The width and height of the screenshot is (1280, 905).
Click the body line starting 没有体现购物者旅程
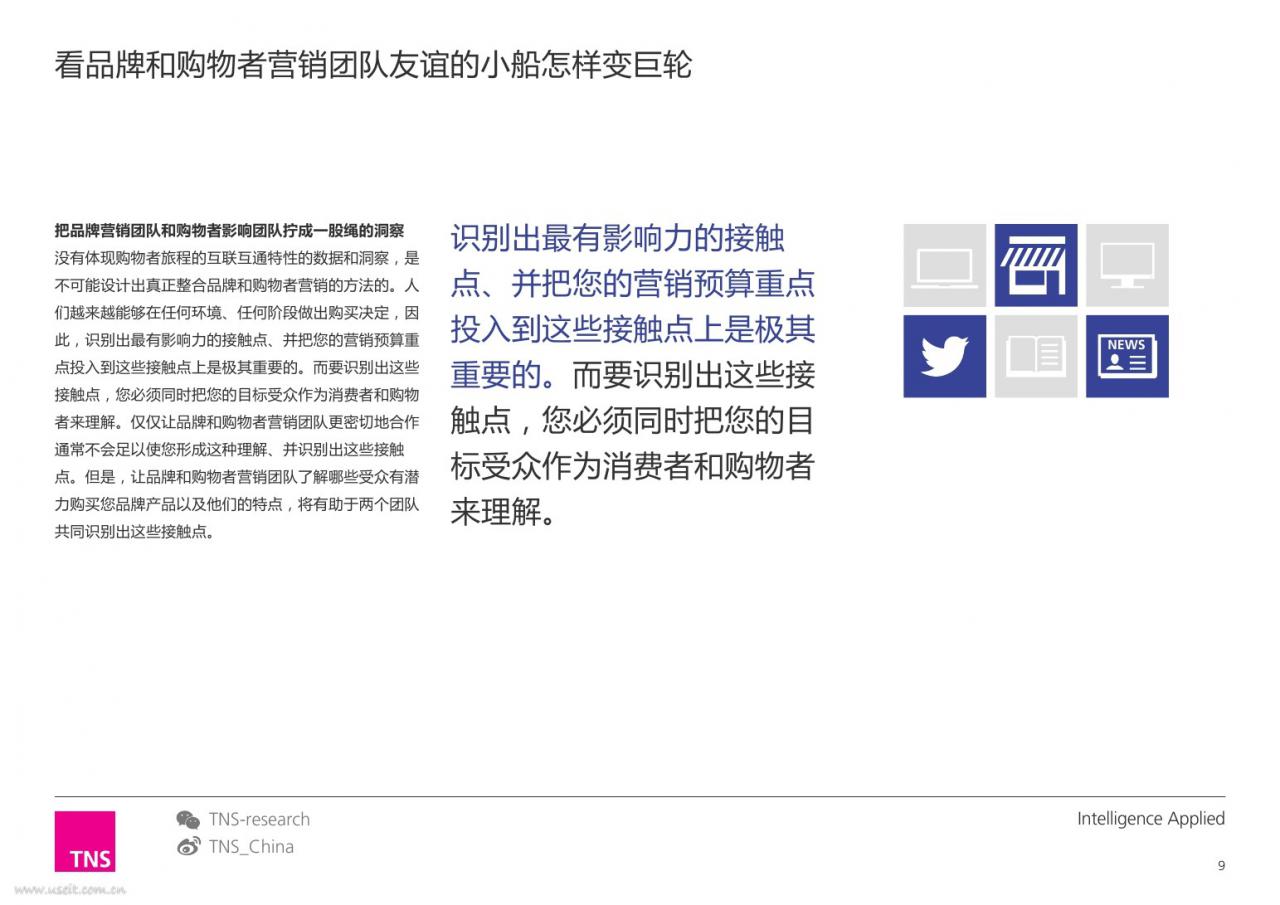237,258
